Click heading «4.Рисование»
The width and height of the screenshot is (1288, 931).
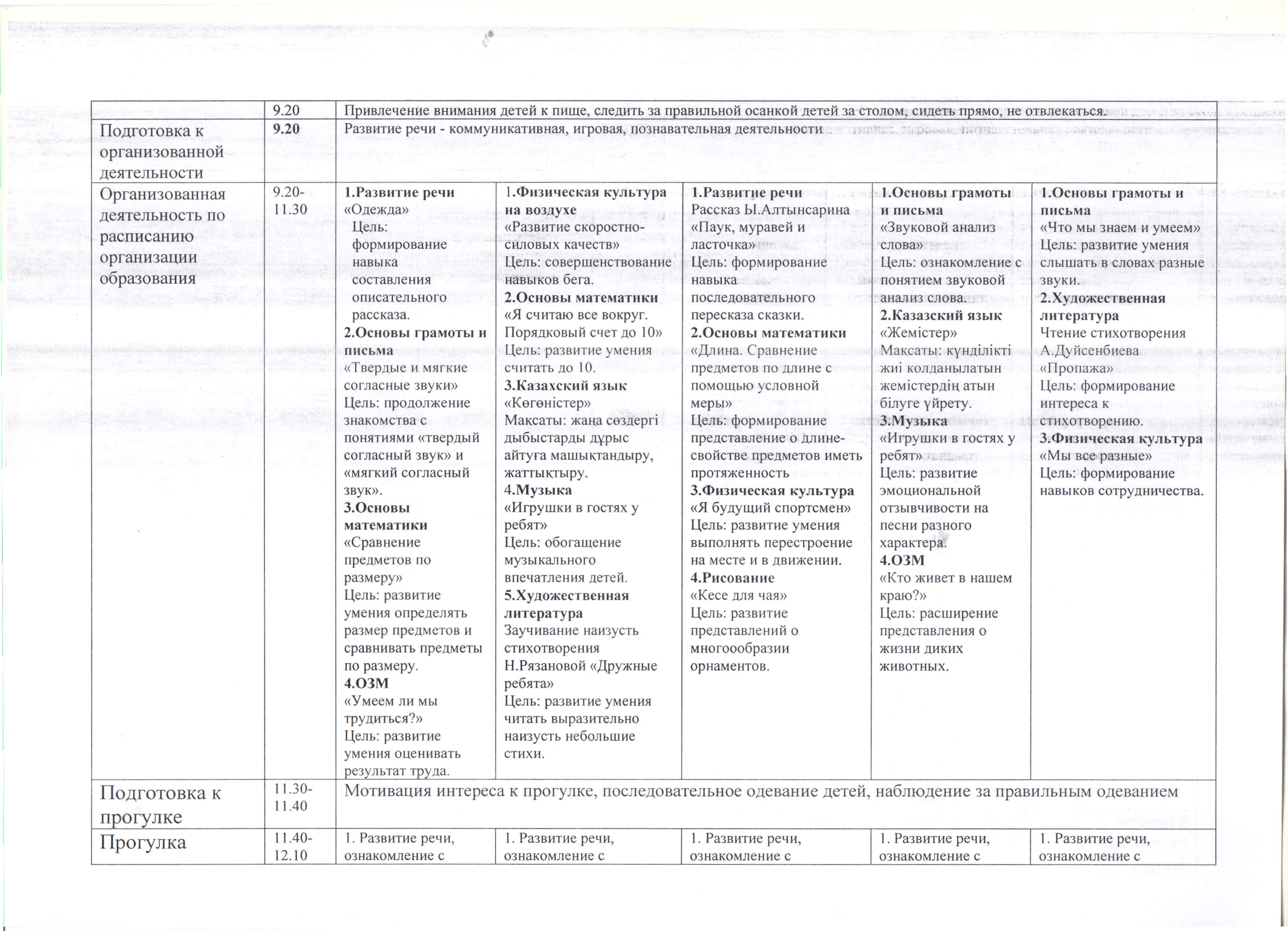(732, 578)
